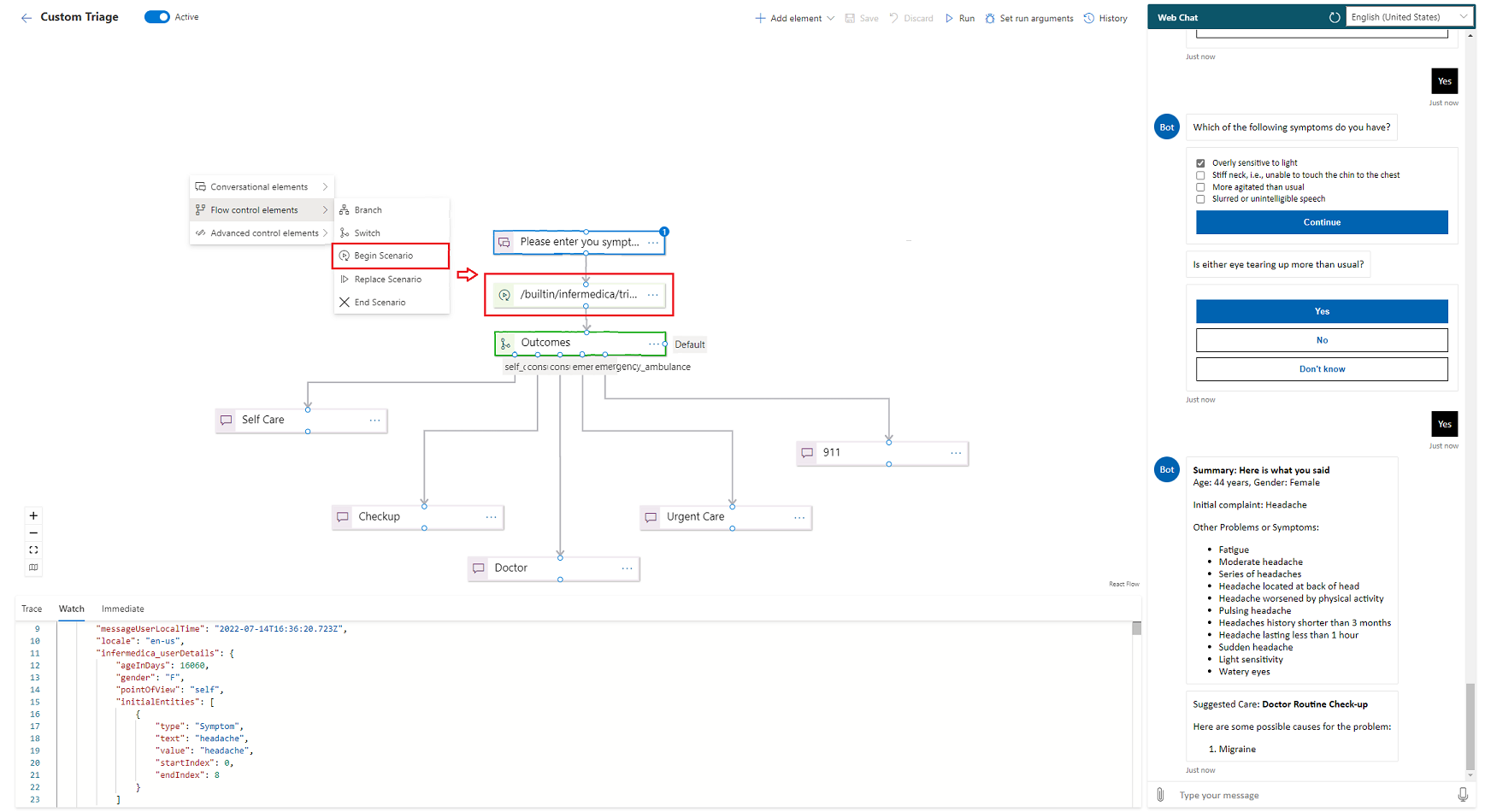Open the Web Chat language dropdown
The height and width of the screenshot is (812, 1485).
point(1409,16)
